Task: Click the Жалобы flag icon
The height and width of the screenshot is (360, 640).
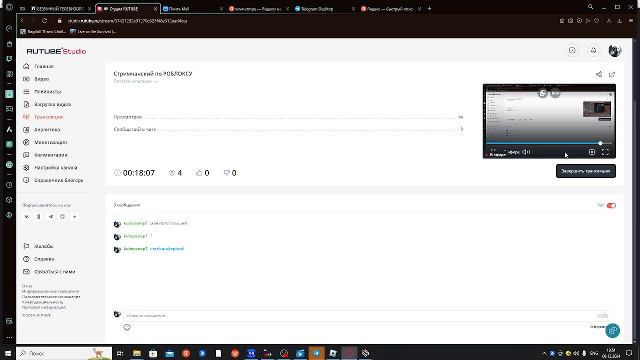Action: coord(27,246)
